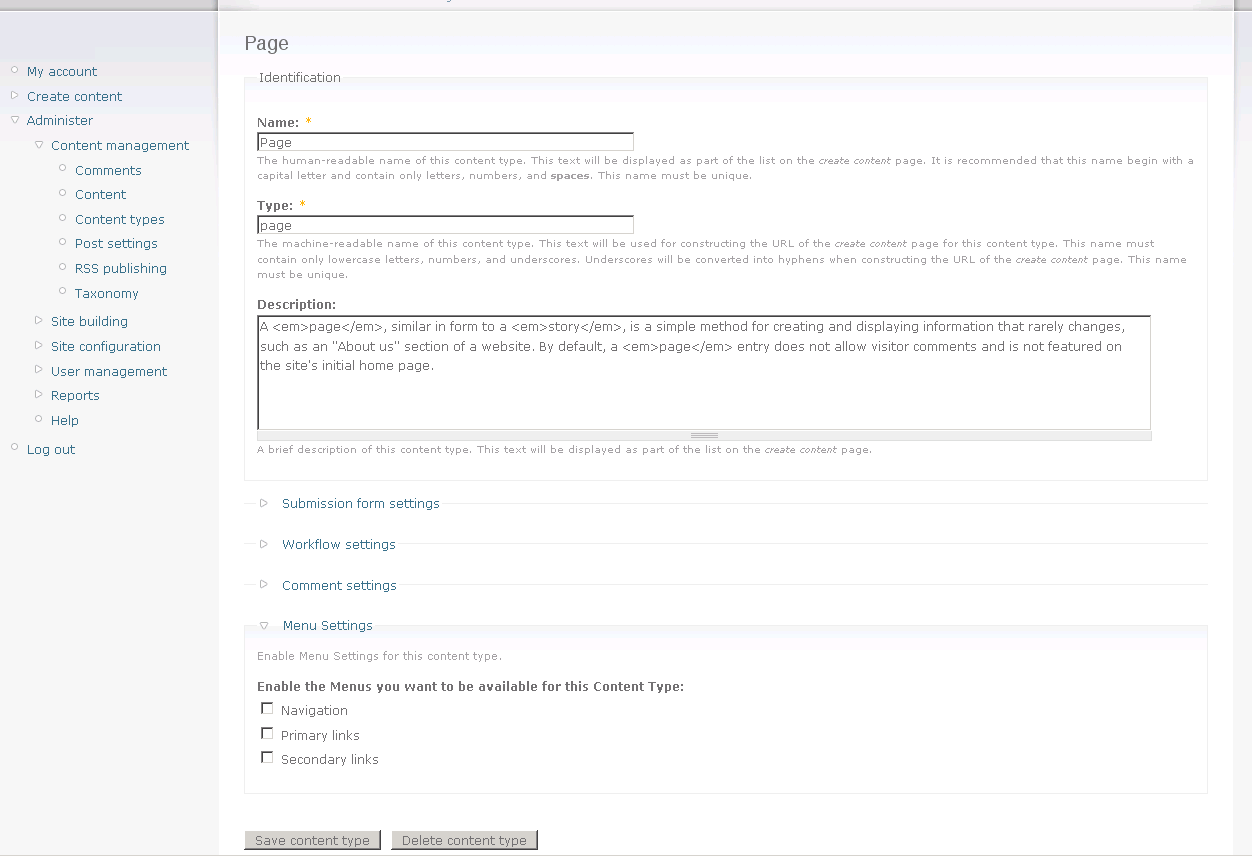Expand the Site building arrow icon

[x=39, y=321]
